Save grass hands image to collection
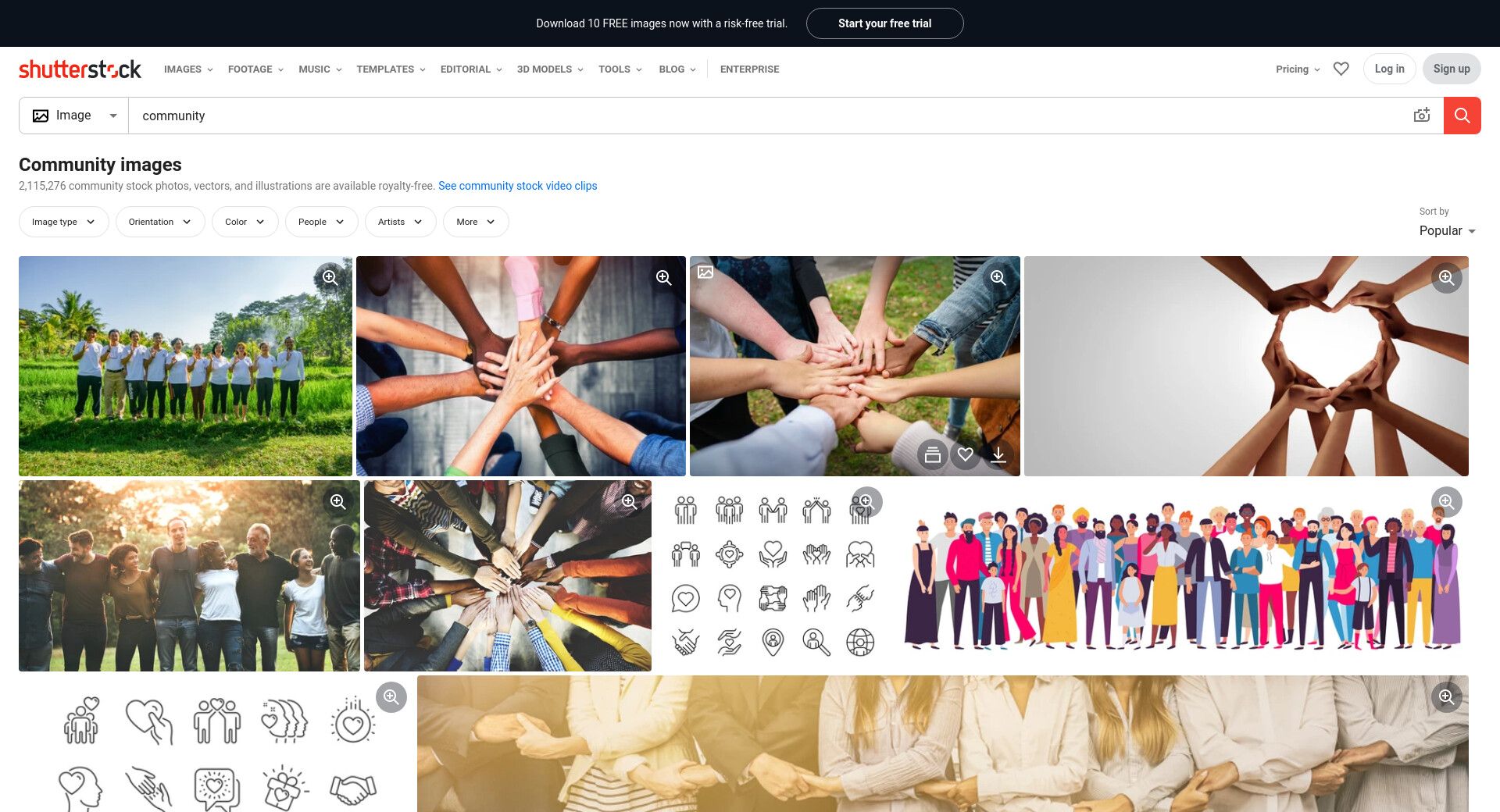This screenshot has width=1500, height=812. [x=932, y=454]
